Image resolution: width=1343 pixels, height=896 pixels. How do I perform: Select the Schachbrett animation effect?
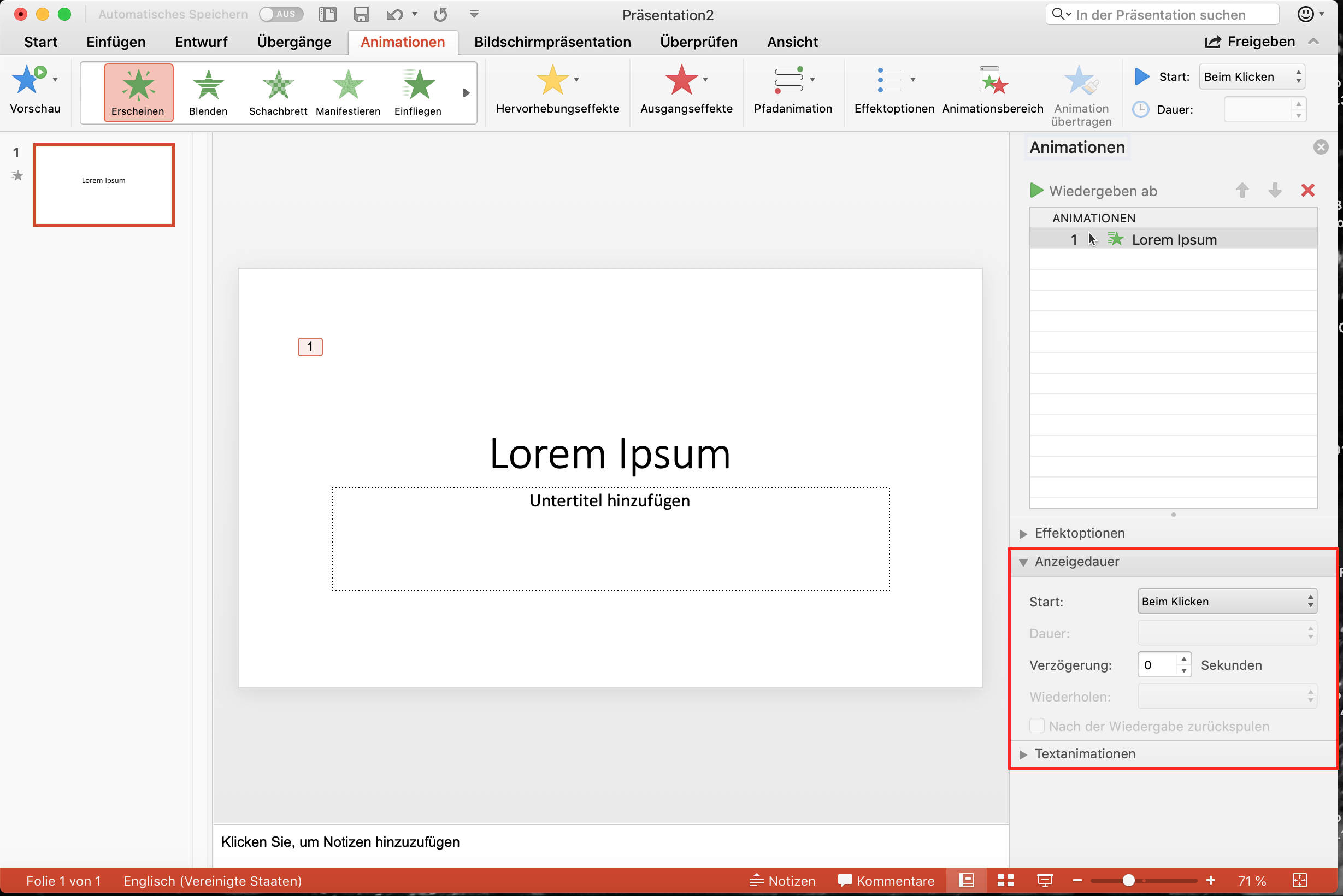click(278, 92)
